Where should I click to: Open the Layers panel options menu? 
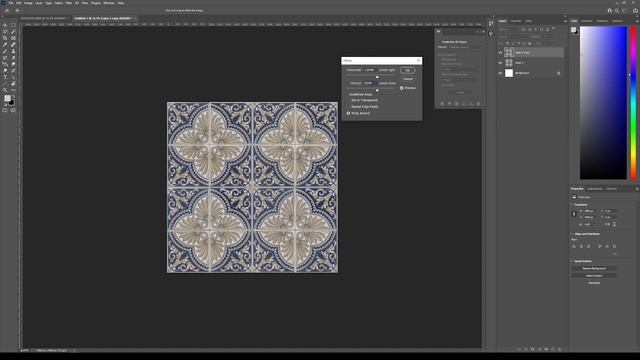tap(565, 21)
